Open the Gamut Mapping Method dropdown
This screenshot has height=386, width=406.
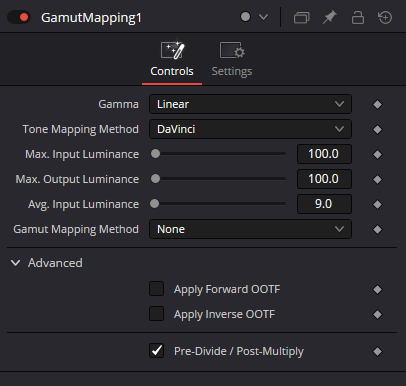[250, 229]
